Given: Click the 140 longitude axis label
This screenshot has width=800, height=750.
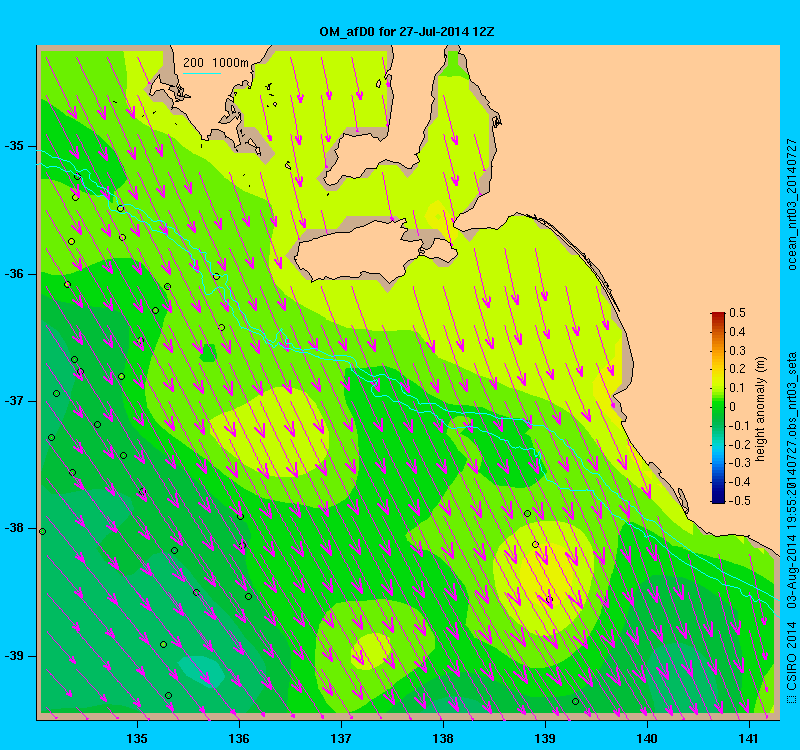Looking at the screenshot, I should pyautogui.click(x=647, y=739).
